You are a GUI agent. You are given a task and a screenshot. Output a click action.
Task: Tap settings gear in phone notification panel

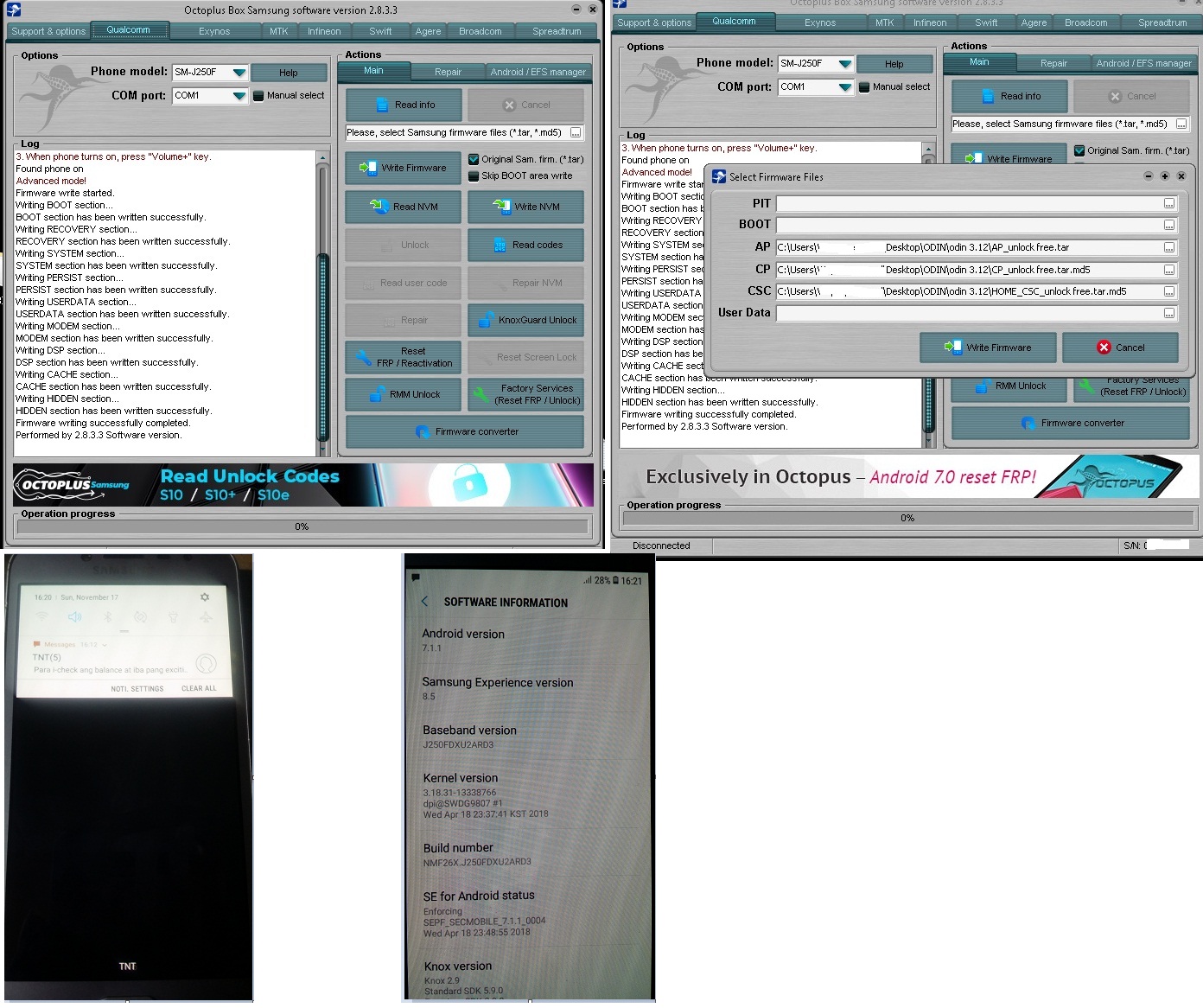(x=205, y=597)
